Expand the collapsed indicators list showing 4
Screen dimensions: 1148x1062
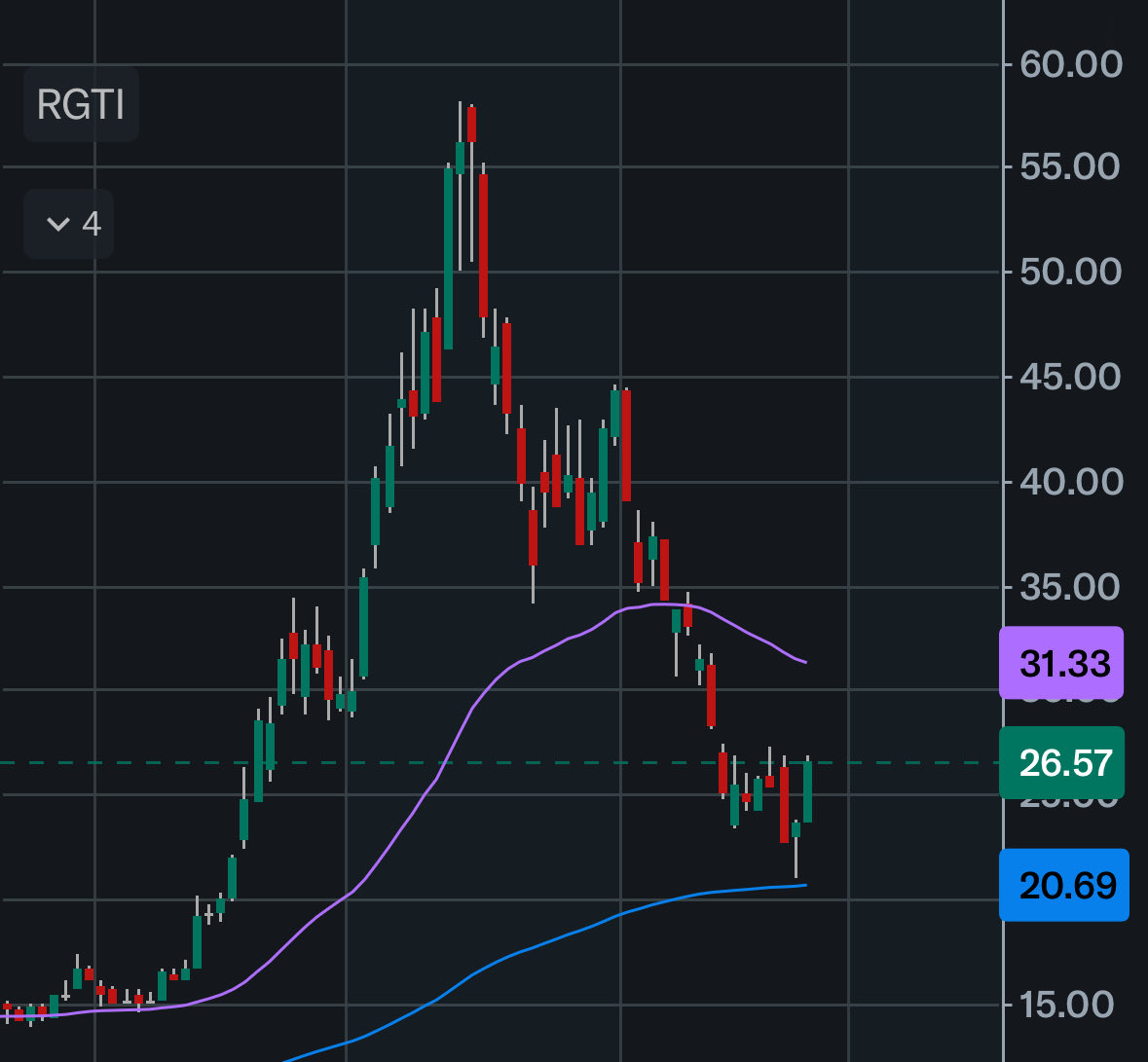pyautogui.click(x=68, y=223)
